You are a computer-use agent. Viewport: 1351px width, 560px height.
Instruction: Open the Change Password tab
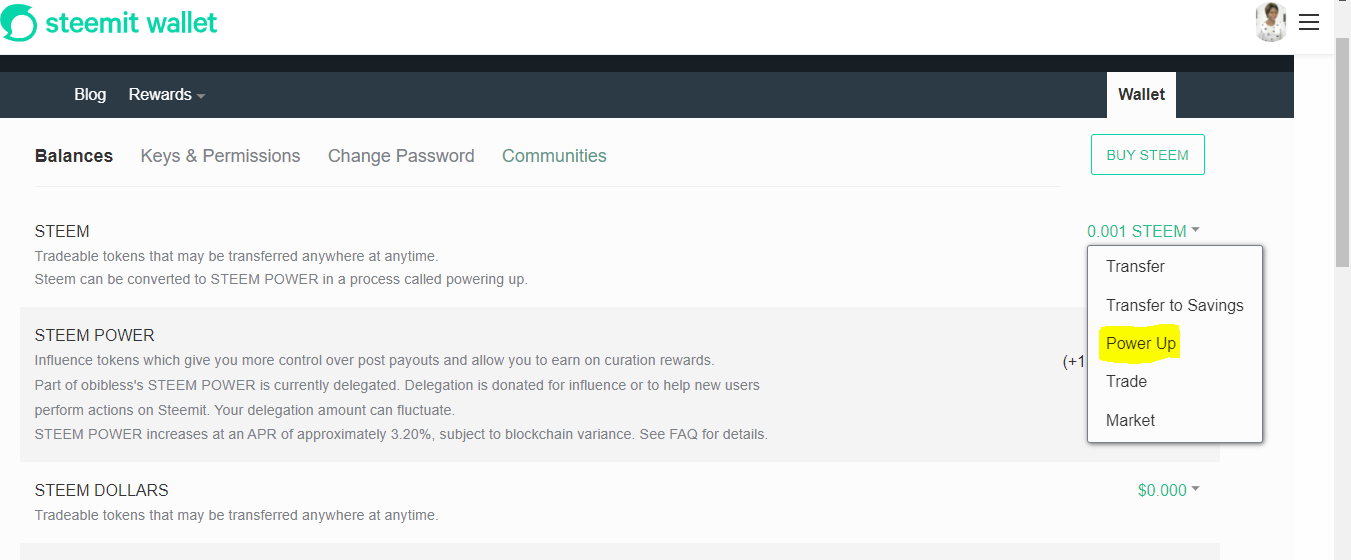point(401,156)
